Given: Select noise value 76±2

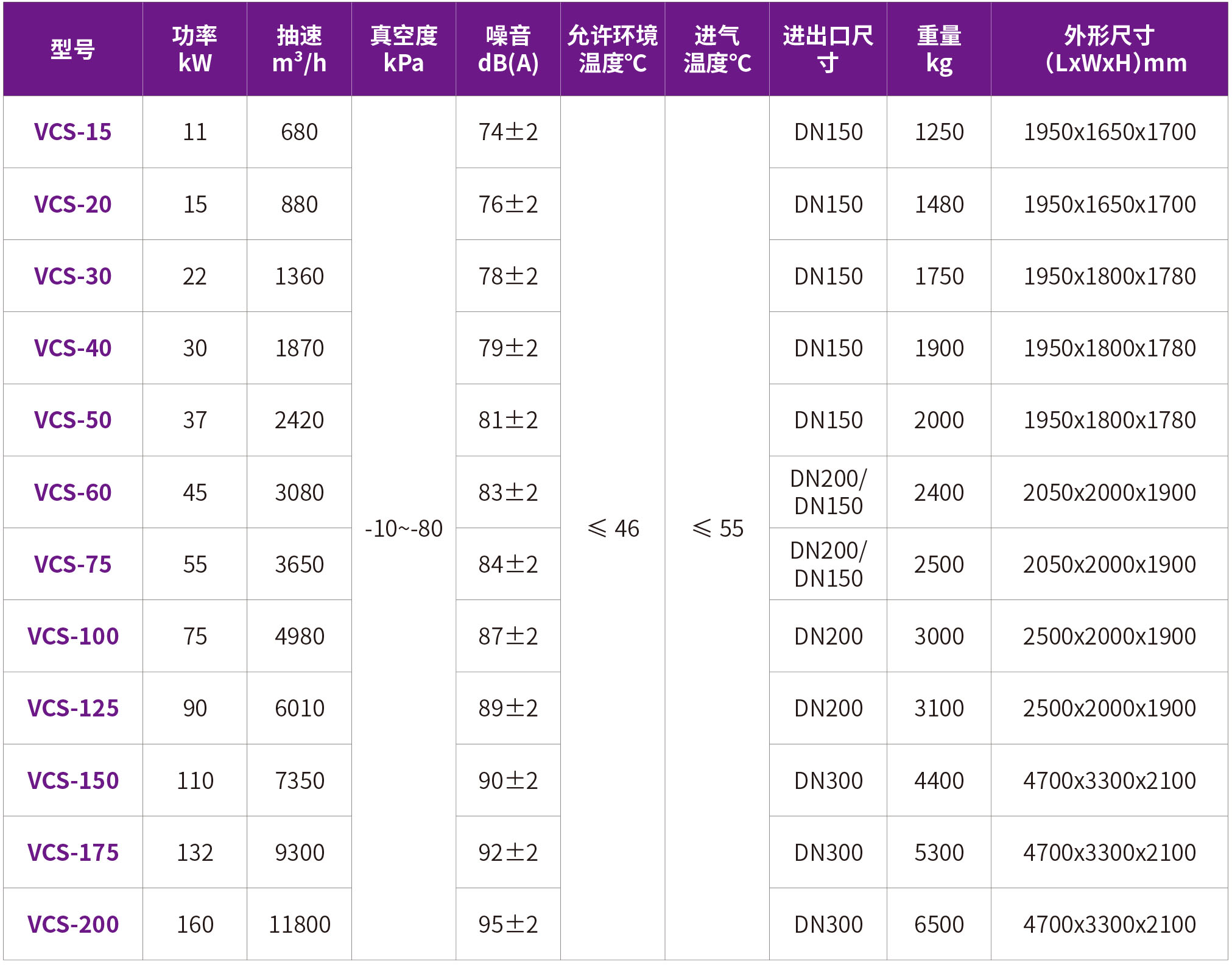Looking at the screenshot, I should point(508,205).
